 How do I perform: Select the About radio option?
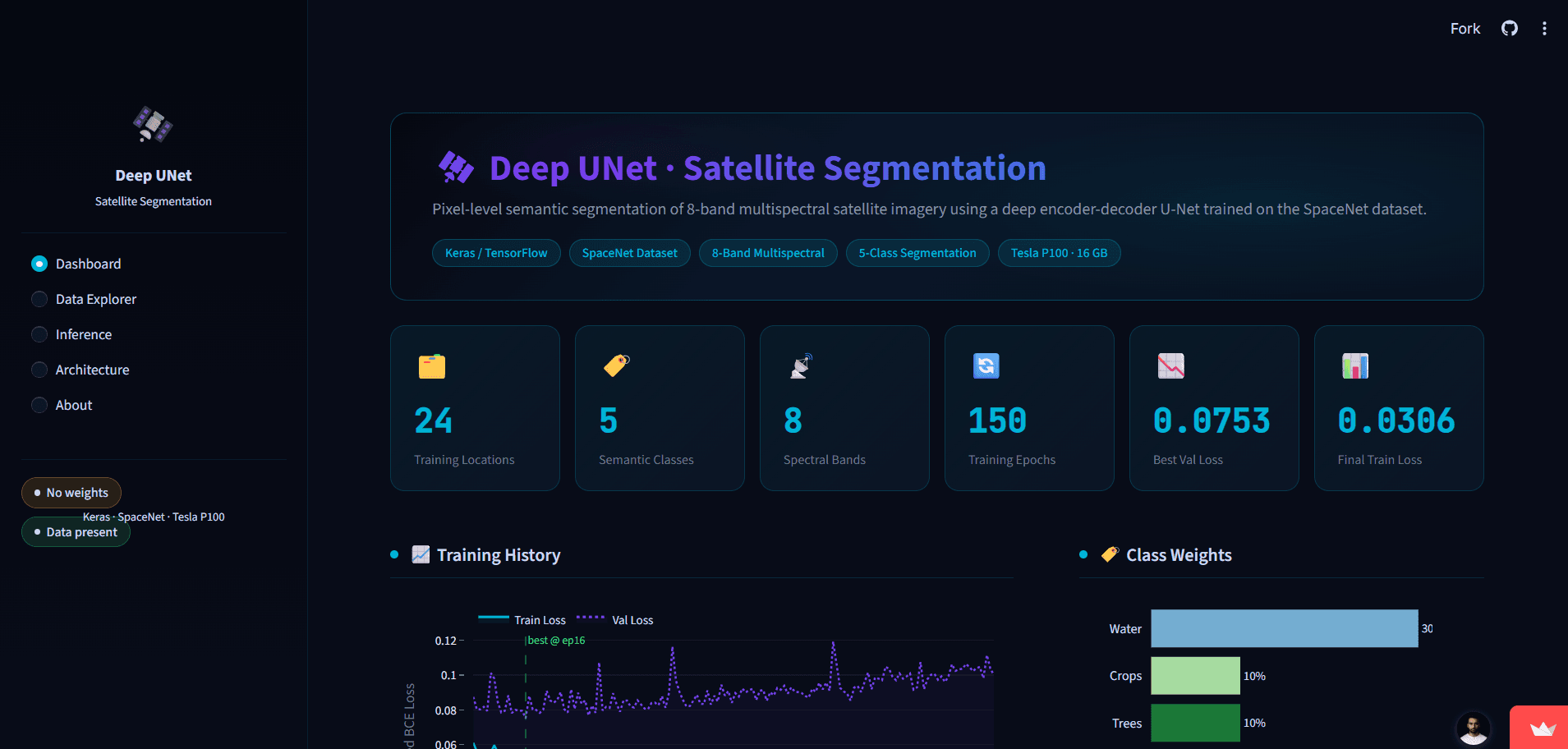pos(62,405)
